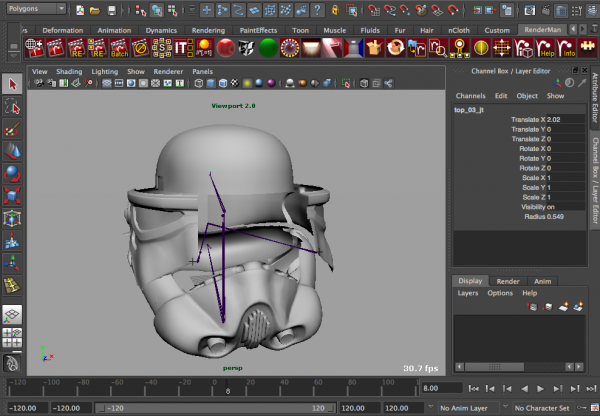Open the Anim layer tab
600x416 pixels.
(542, 281)
